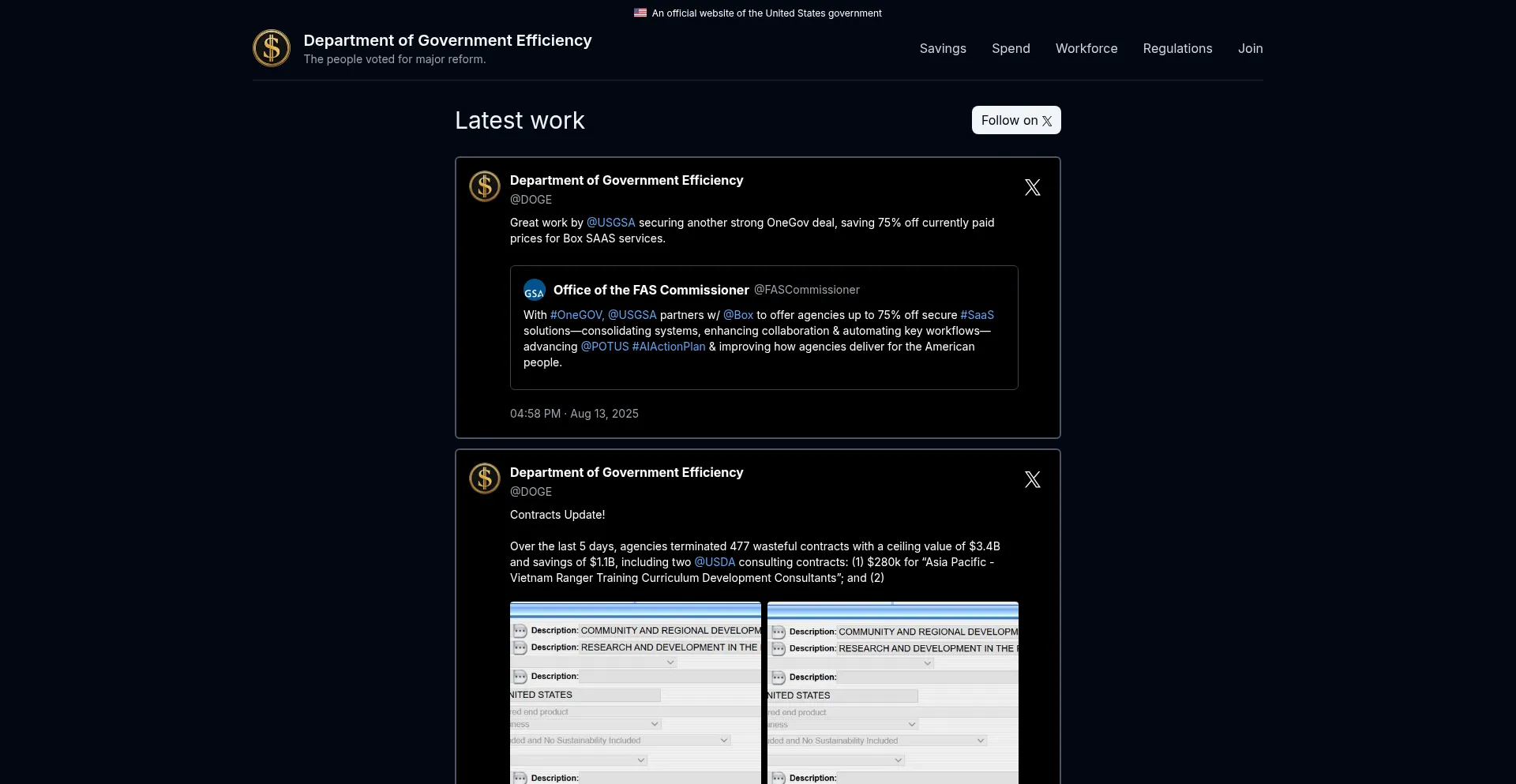Click the @USDA mention in Contracts Update
The width and height of the screenshot is (1516, 784).
coord(715,562)
